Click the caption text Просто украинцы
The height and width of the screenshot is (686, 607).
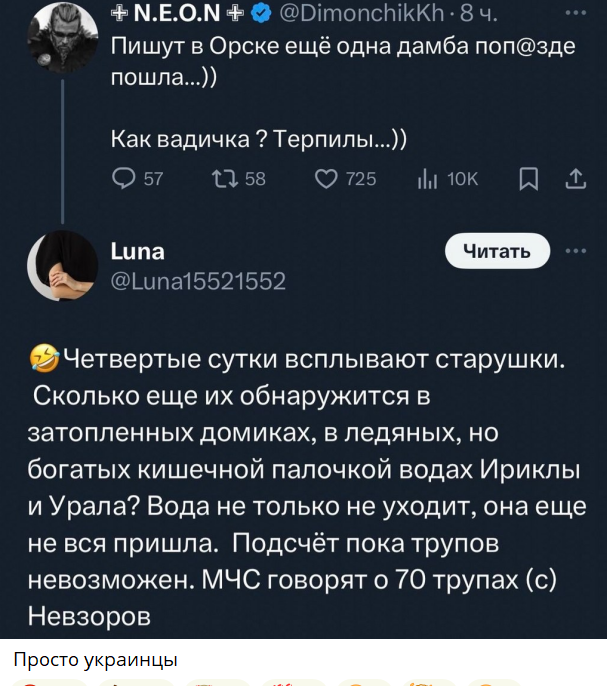96,659
